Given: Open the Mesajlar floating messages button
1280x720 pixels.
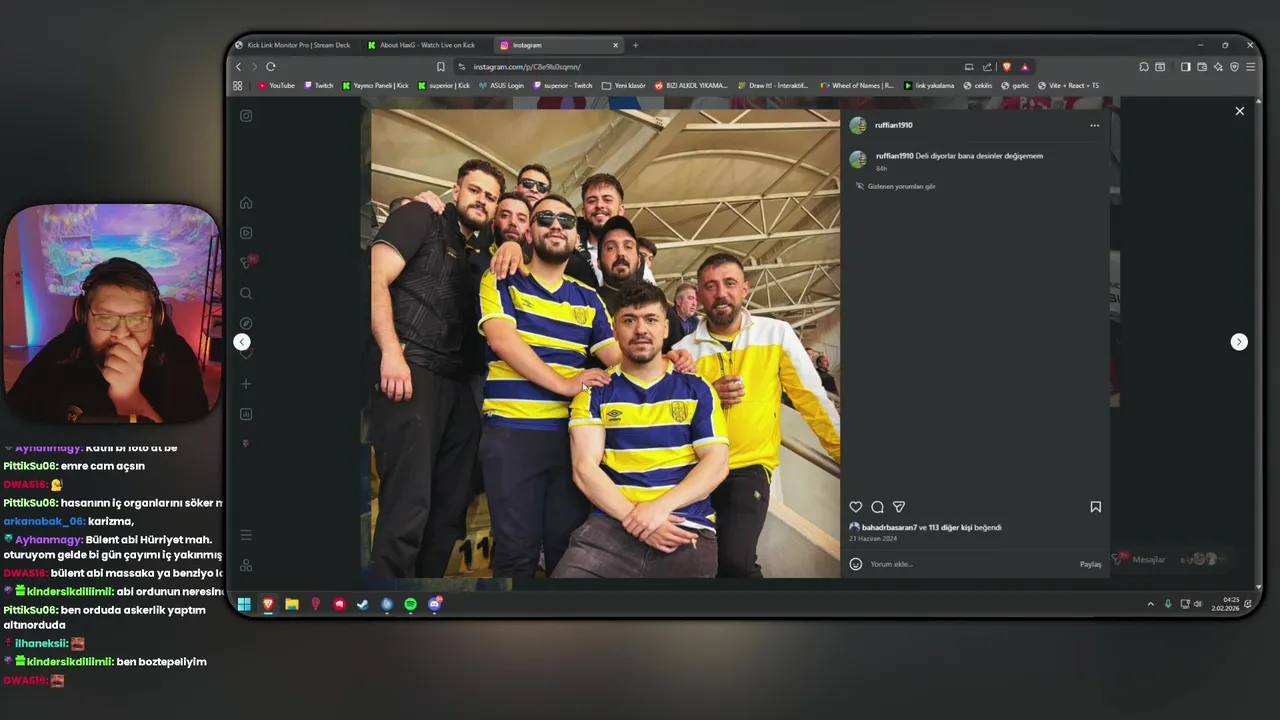Looking at the screenshot, I should point(1168,559).
